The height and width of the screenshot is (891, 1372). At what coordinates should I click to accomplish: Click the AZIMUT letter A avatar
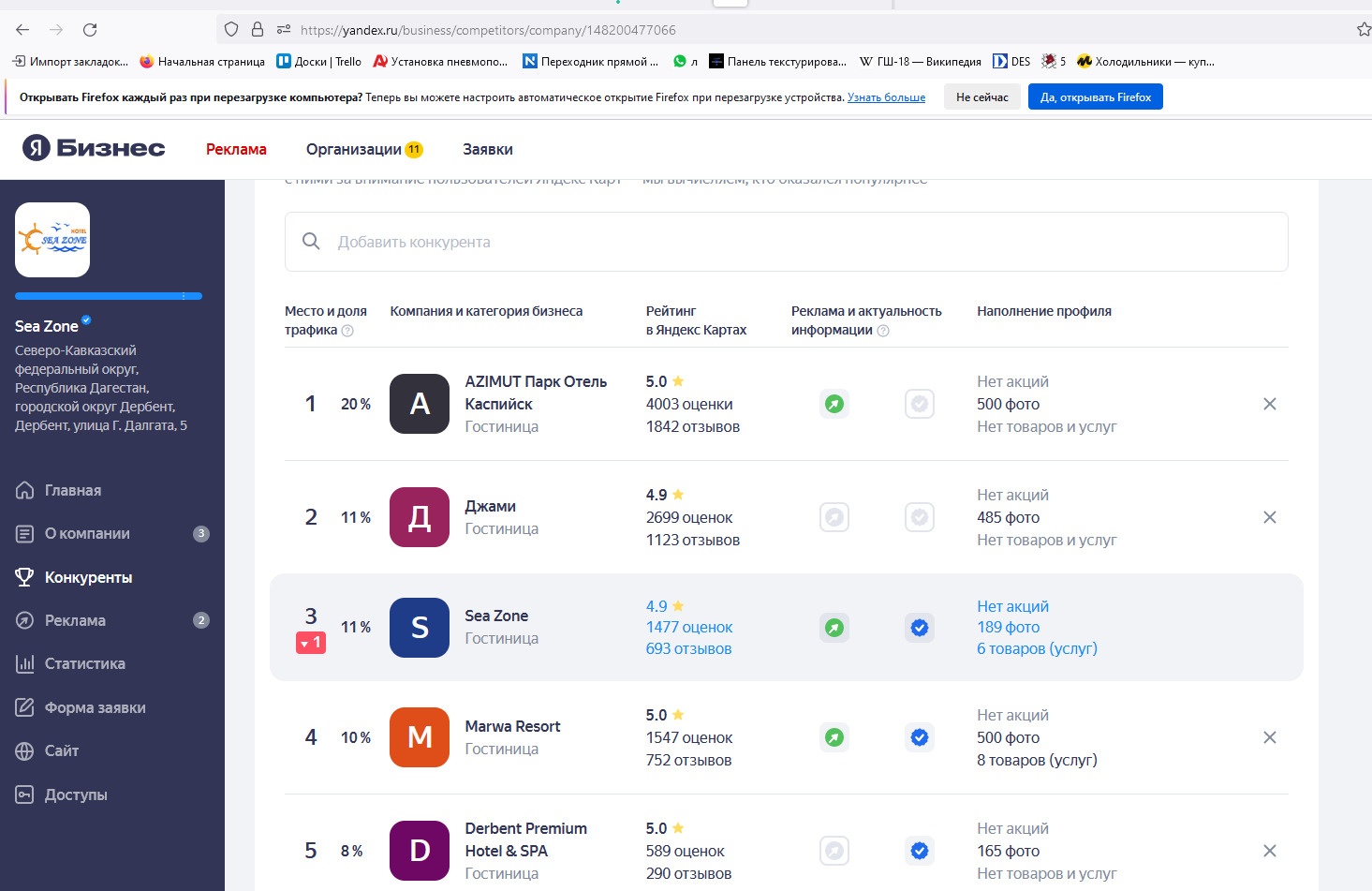420,404
